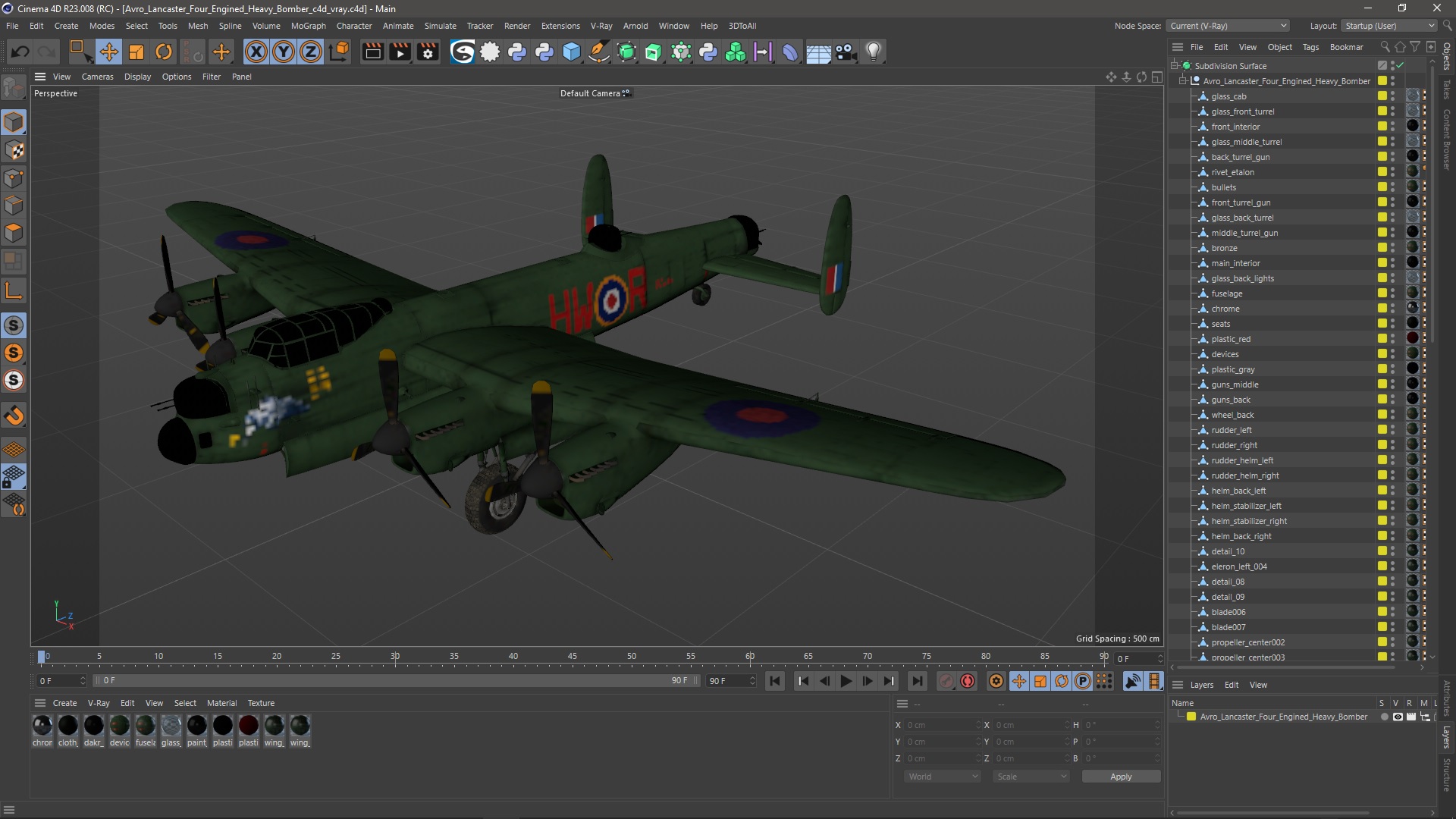Click the Make Editable icon in left toolbar
The height and width of the screenshot is (819, 1456).
14,88
